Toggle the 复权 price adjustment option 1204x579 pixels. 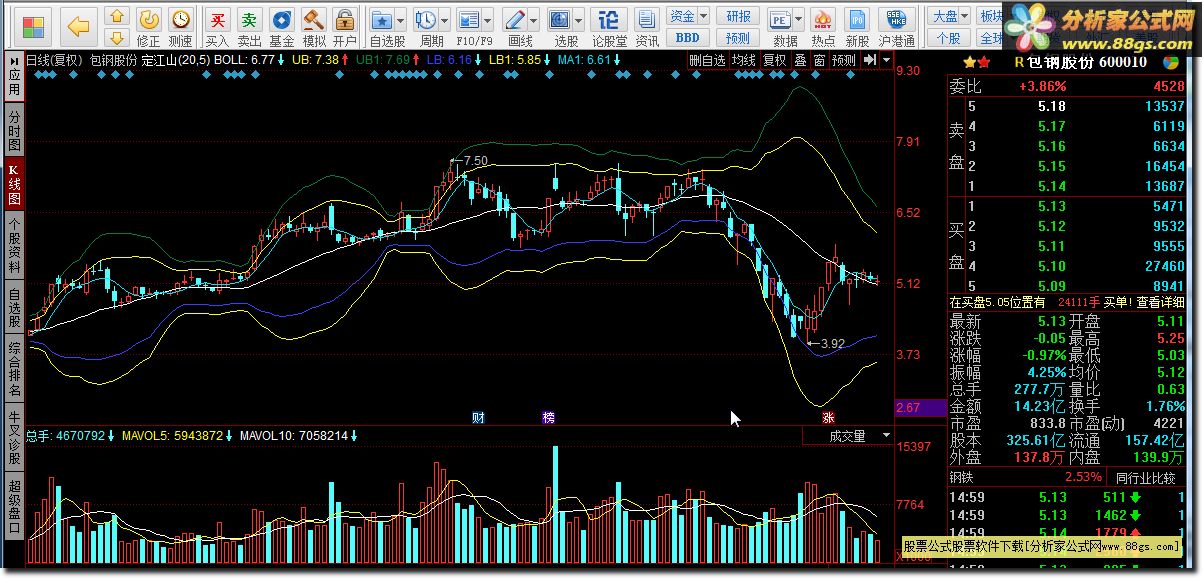coord(775,60)
